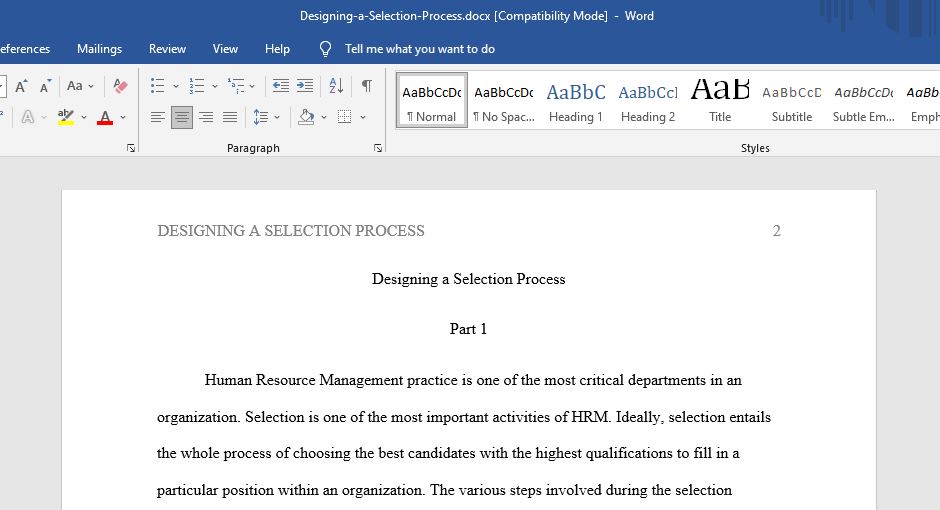The height and width of the screenshot is (510, 940).
Task: Apply red font color
Action: tap(105, 117)
